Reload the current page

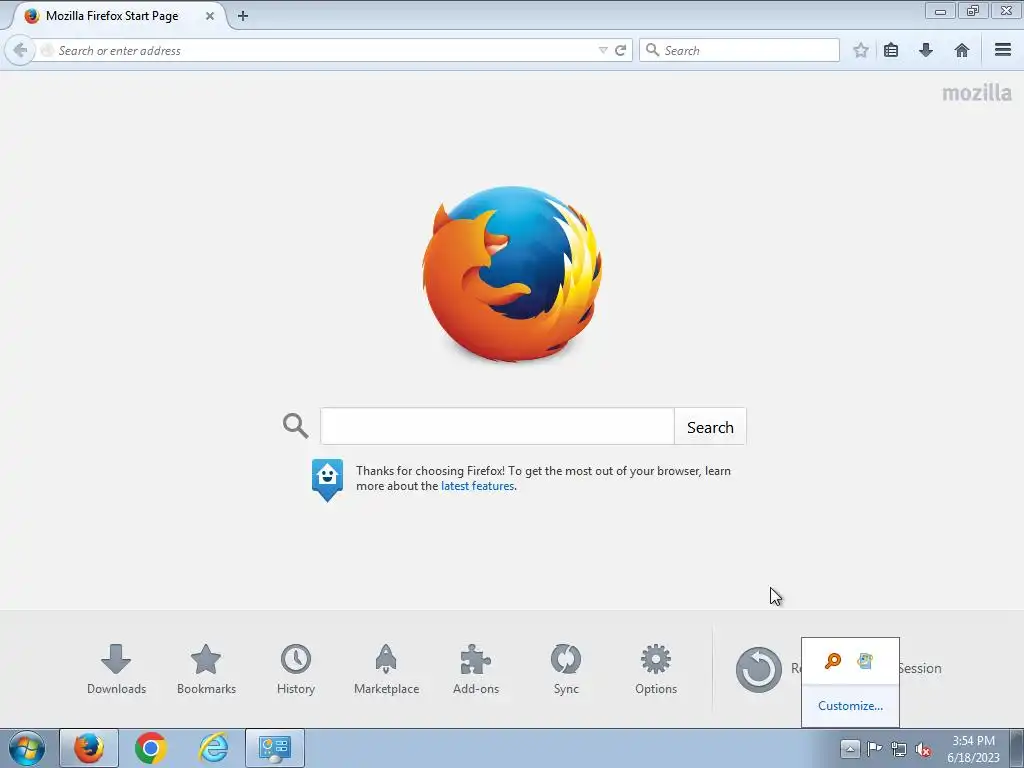click(620, 50)
